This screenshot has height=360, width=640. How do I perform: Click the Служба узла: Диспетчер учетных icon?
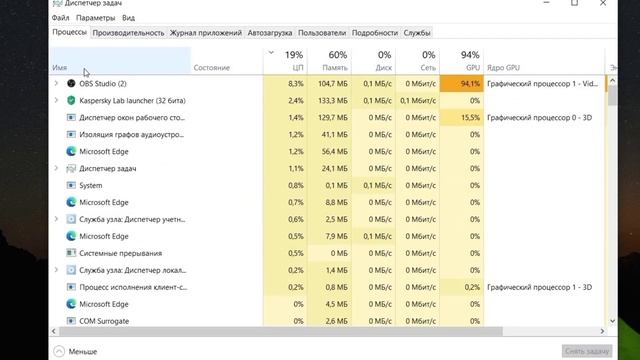pyautogui.click(x=71, y=219)
